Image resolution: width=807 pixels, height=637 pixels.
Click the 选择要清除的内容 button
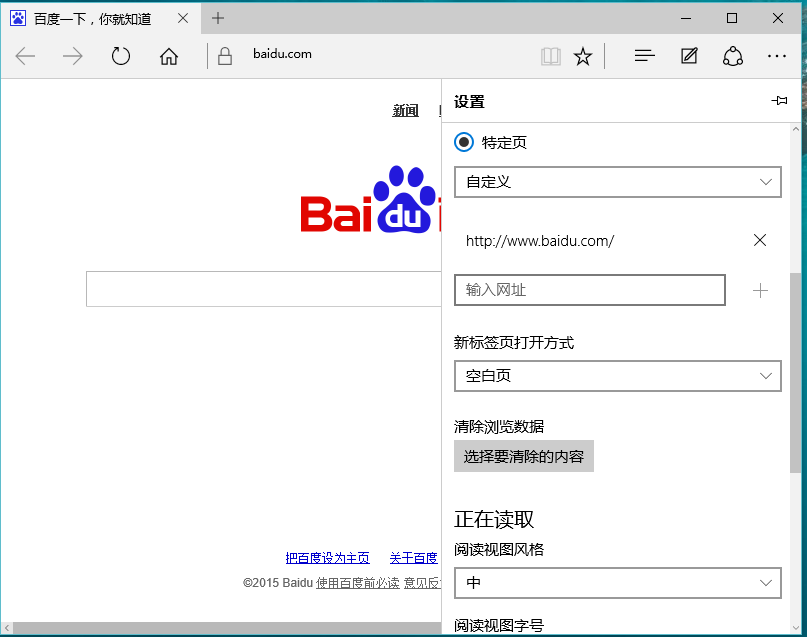point(524,456)
